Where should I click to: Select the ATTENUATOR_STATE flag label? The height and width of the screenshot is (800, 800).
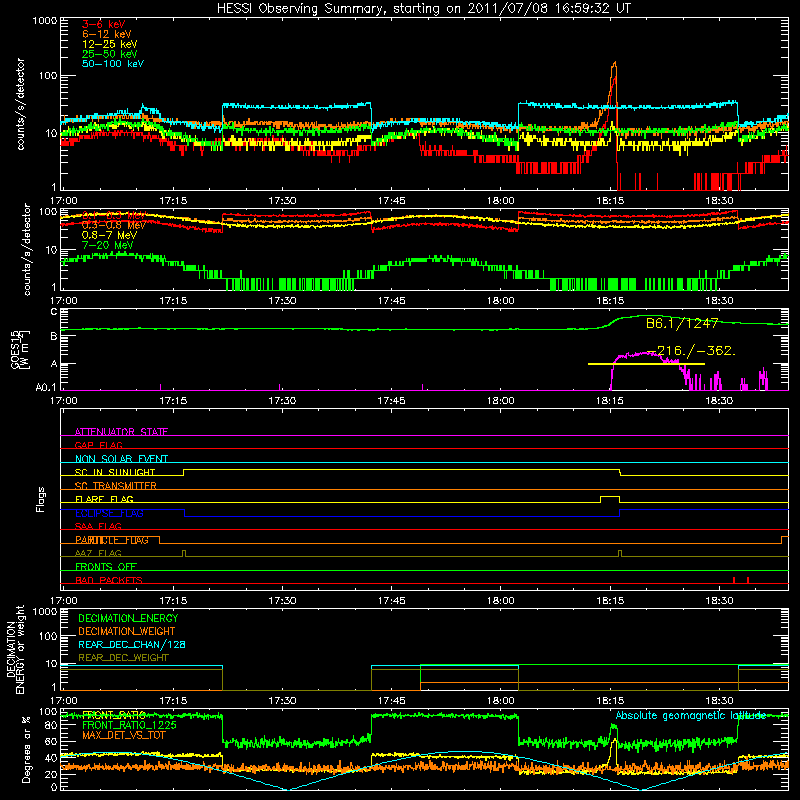coord(121,432)
